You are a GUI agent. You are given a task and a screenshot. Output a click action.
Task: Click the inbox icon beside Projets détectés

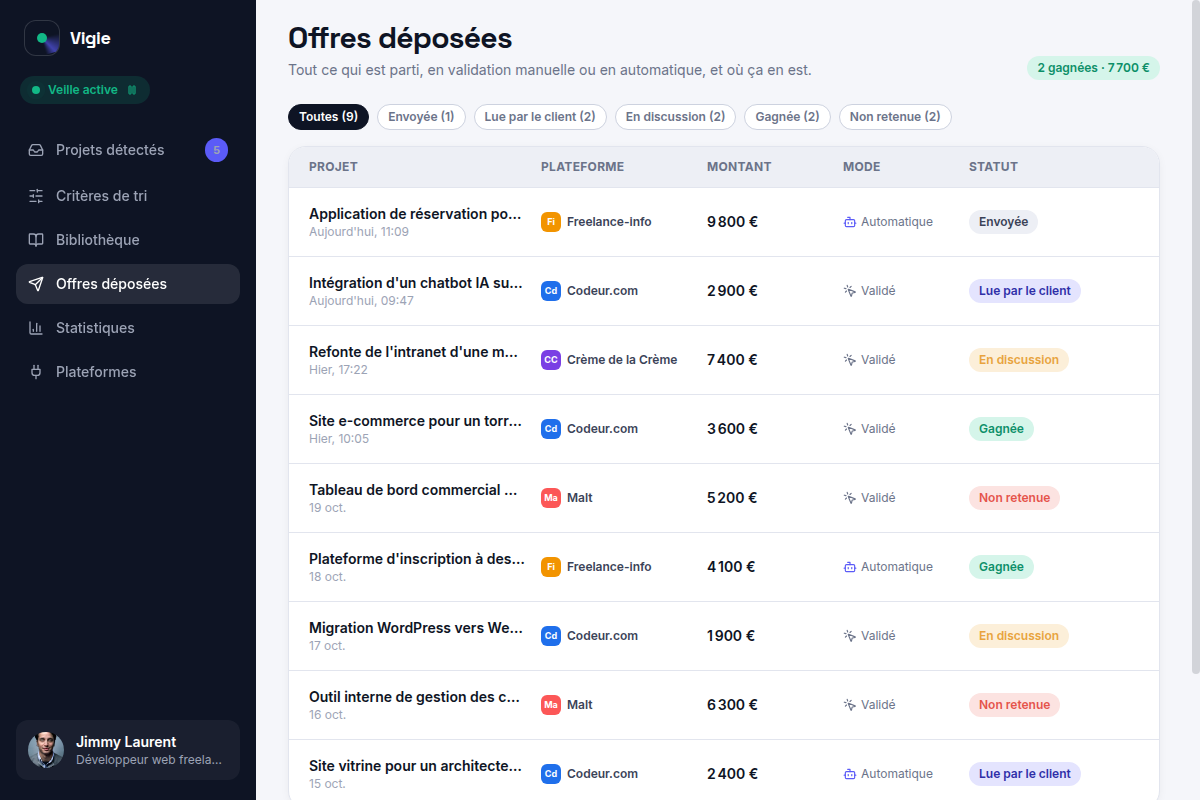36,150
